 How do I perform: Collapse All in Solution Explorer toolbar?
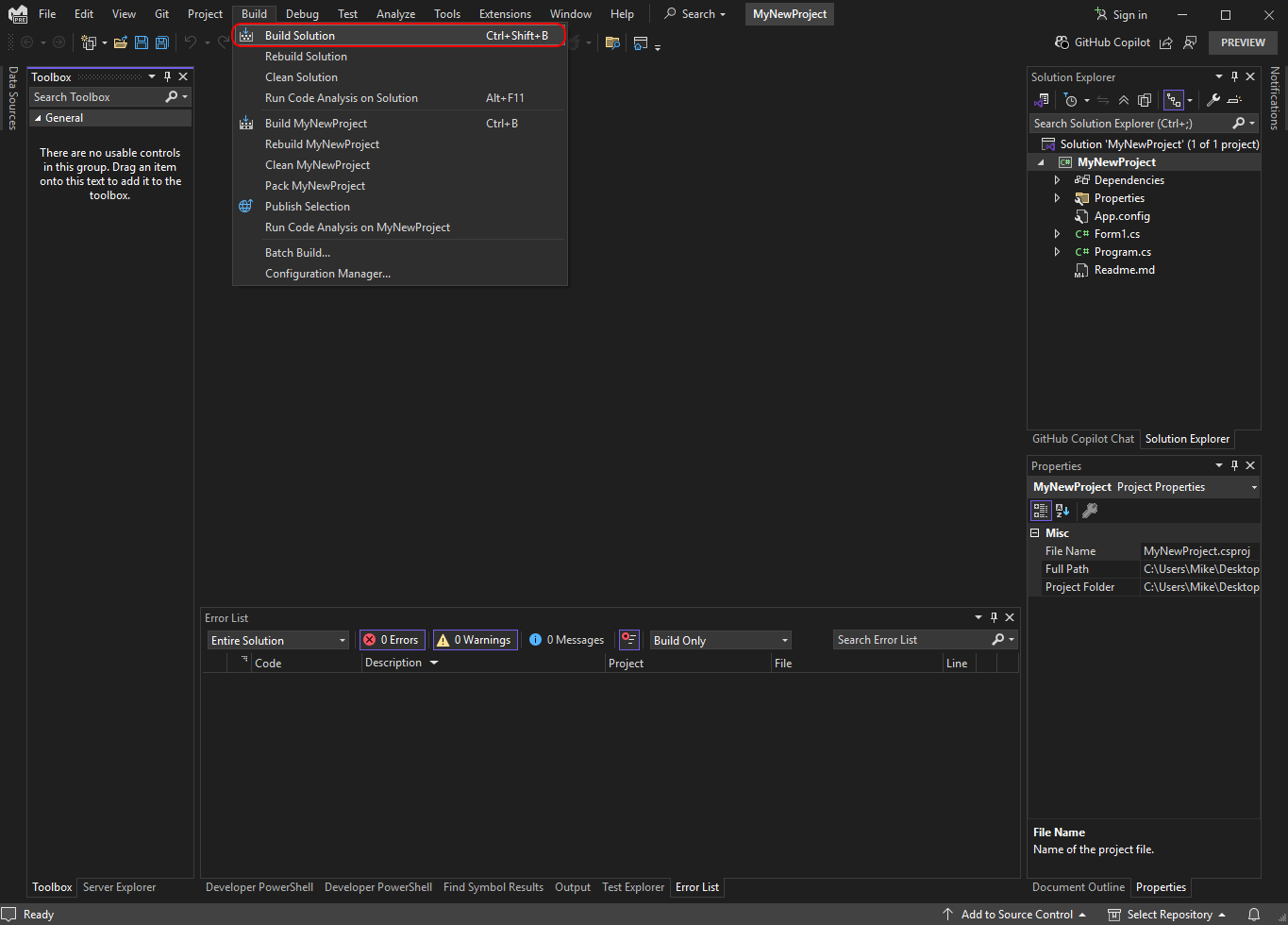pos(1123,100)
